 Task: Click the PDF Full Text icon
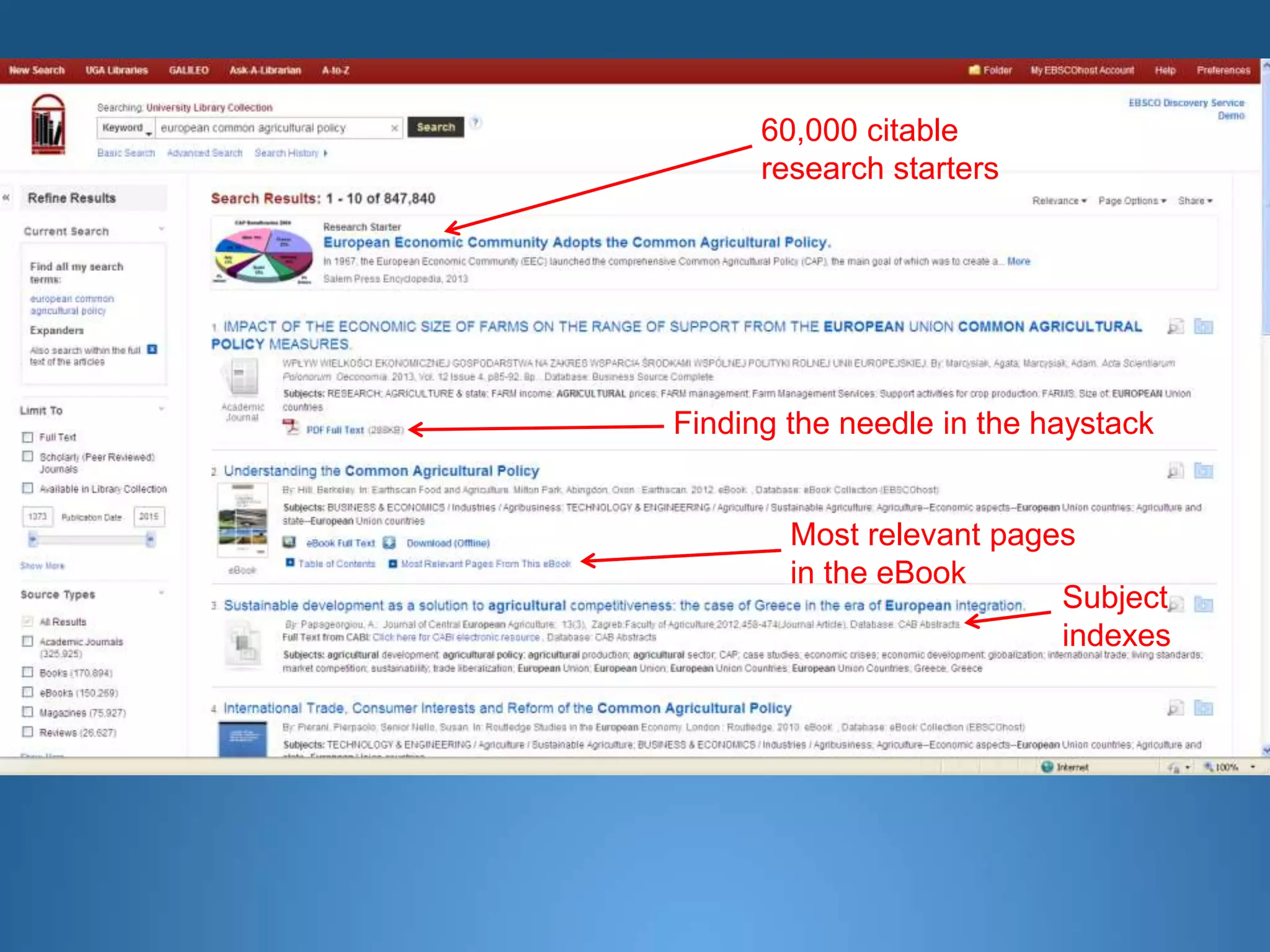291,428
